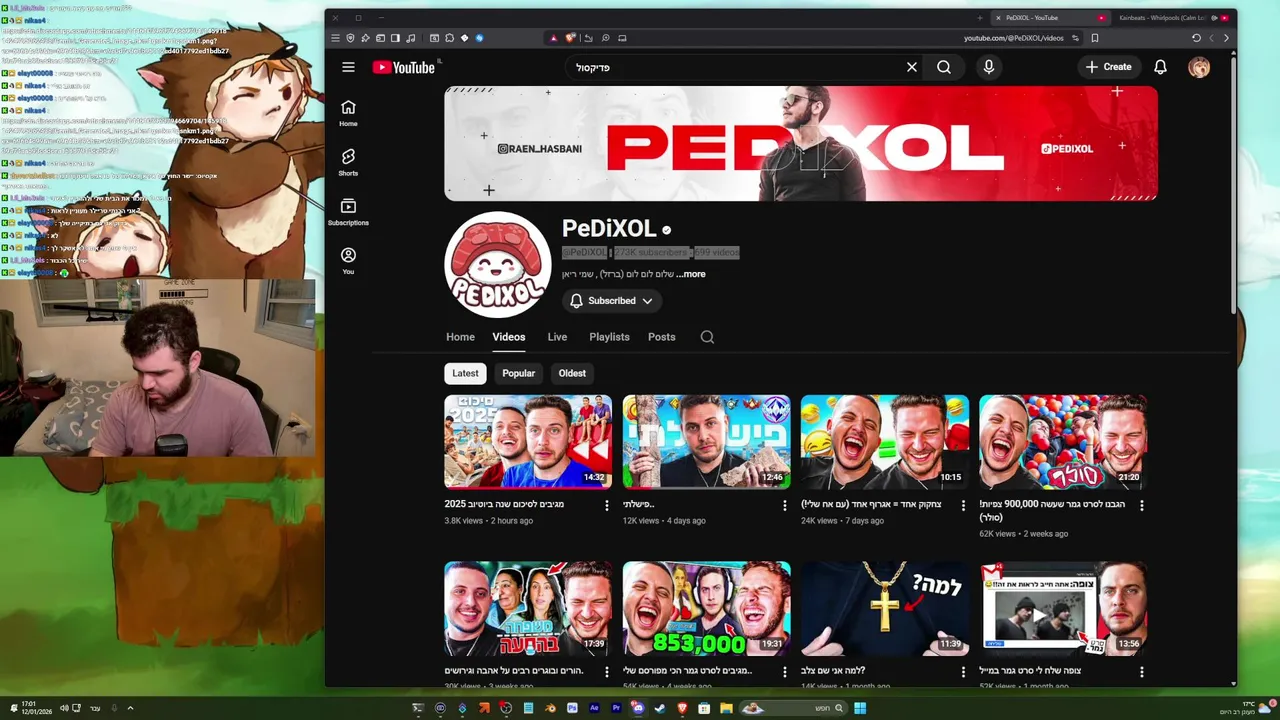
Task: Open options for the 24K views video
Action: [x=963, y=505]
